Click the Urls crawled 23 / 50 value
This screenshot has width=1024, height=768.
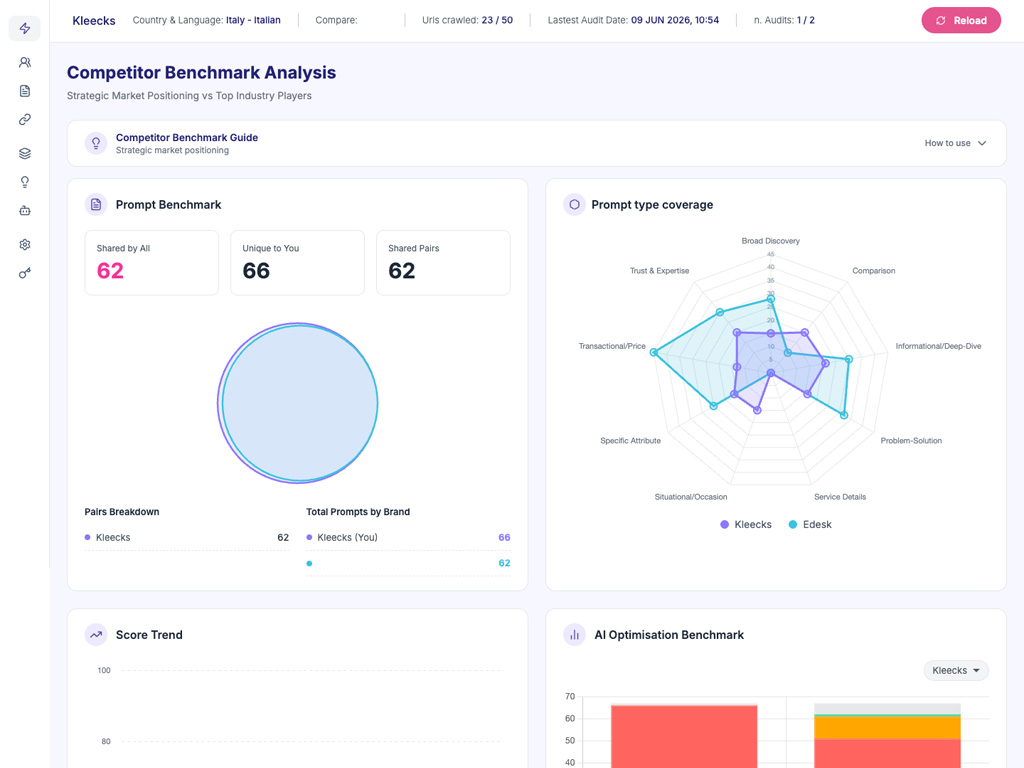(497, 20)
